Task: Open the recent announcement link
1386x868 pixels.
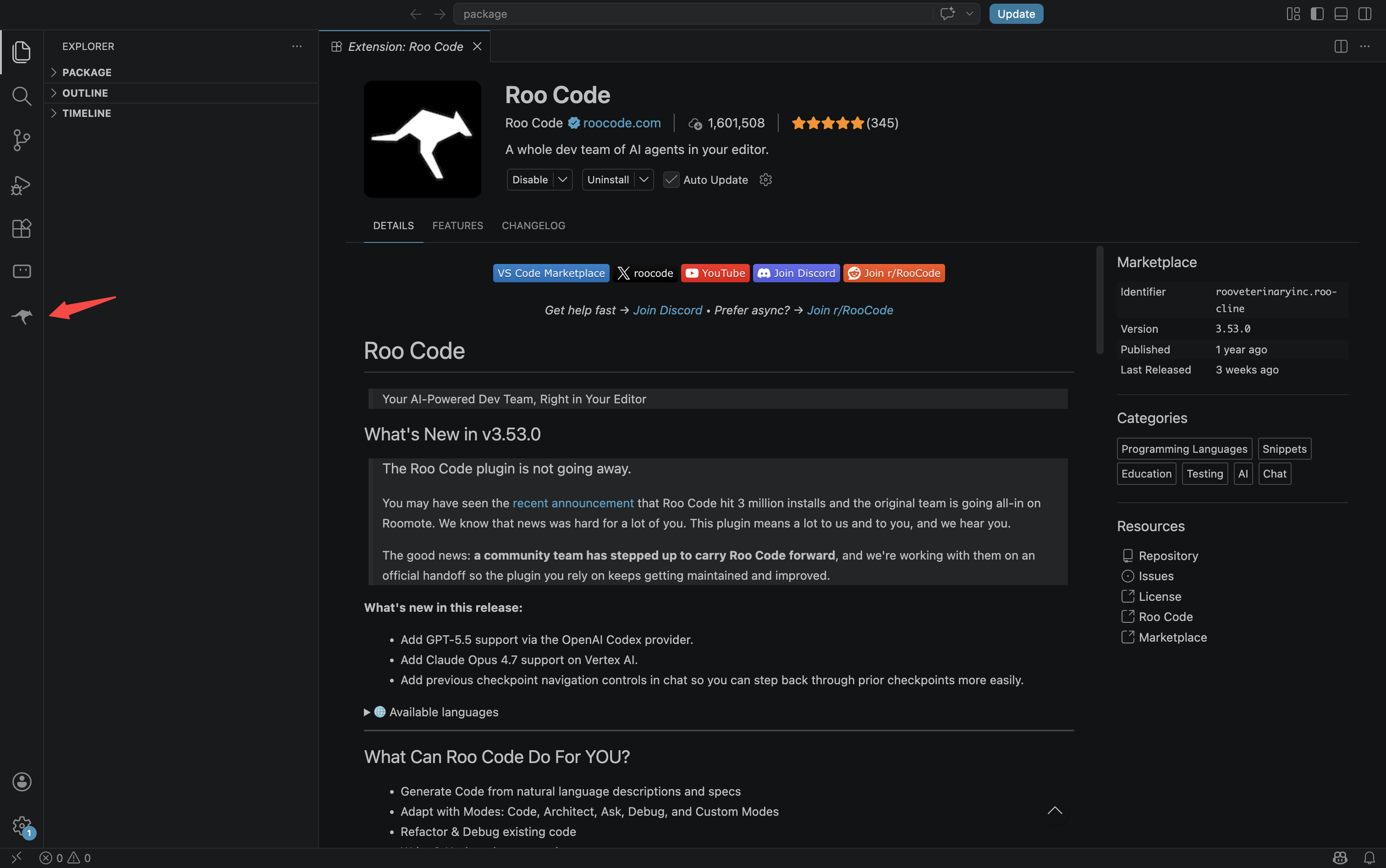Action: pos(573,503)
